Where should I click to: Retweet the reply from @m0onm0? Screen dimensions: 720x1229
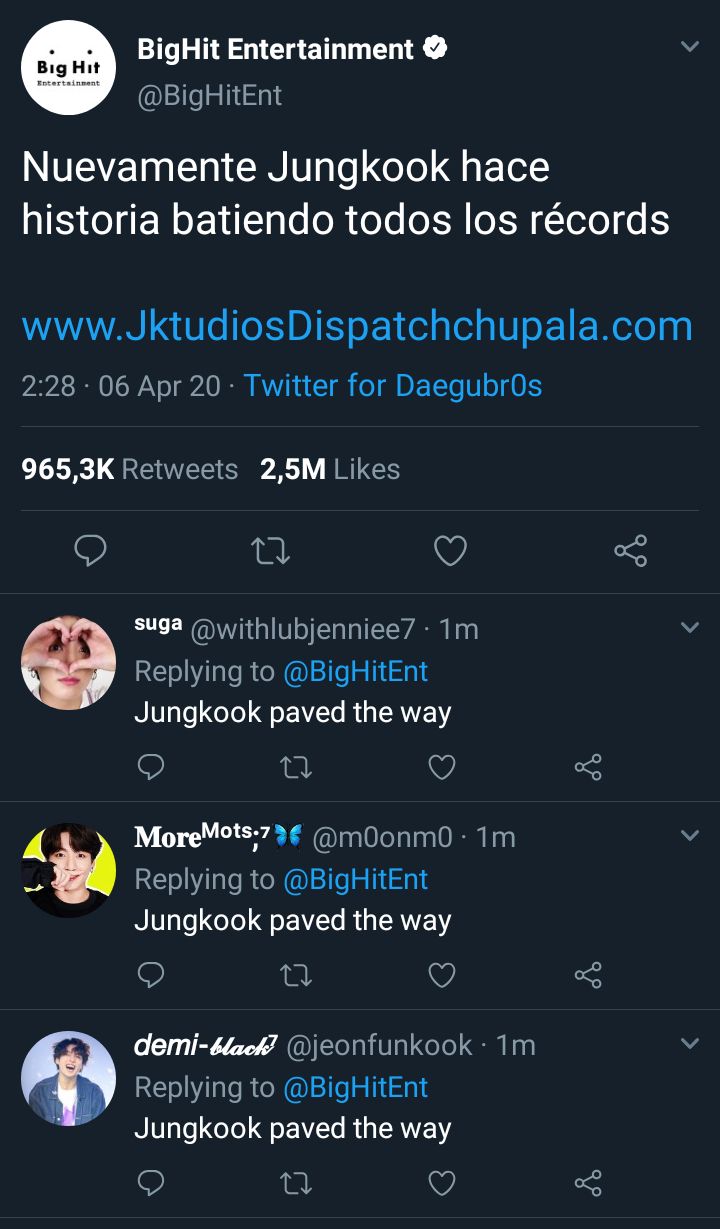[295, 975]
